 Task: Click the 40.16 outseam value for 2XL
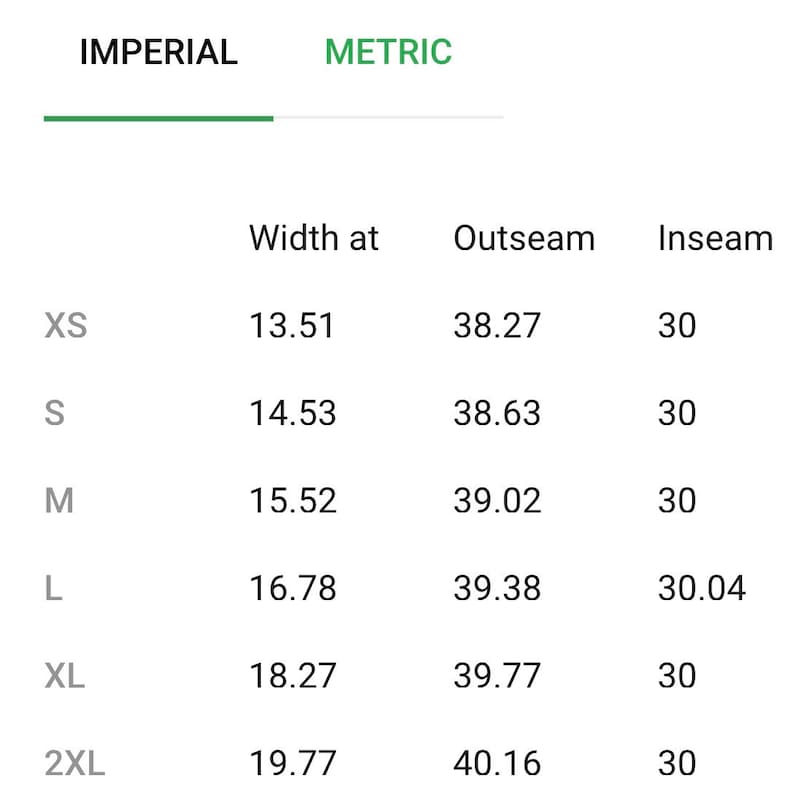497,763
